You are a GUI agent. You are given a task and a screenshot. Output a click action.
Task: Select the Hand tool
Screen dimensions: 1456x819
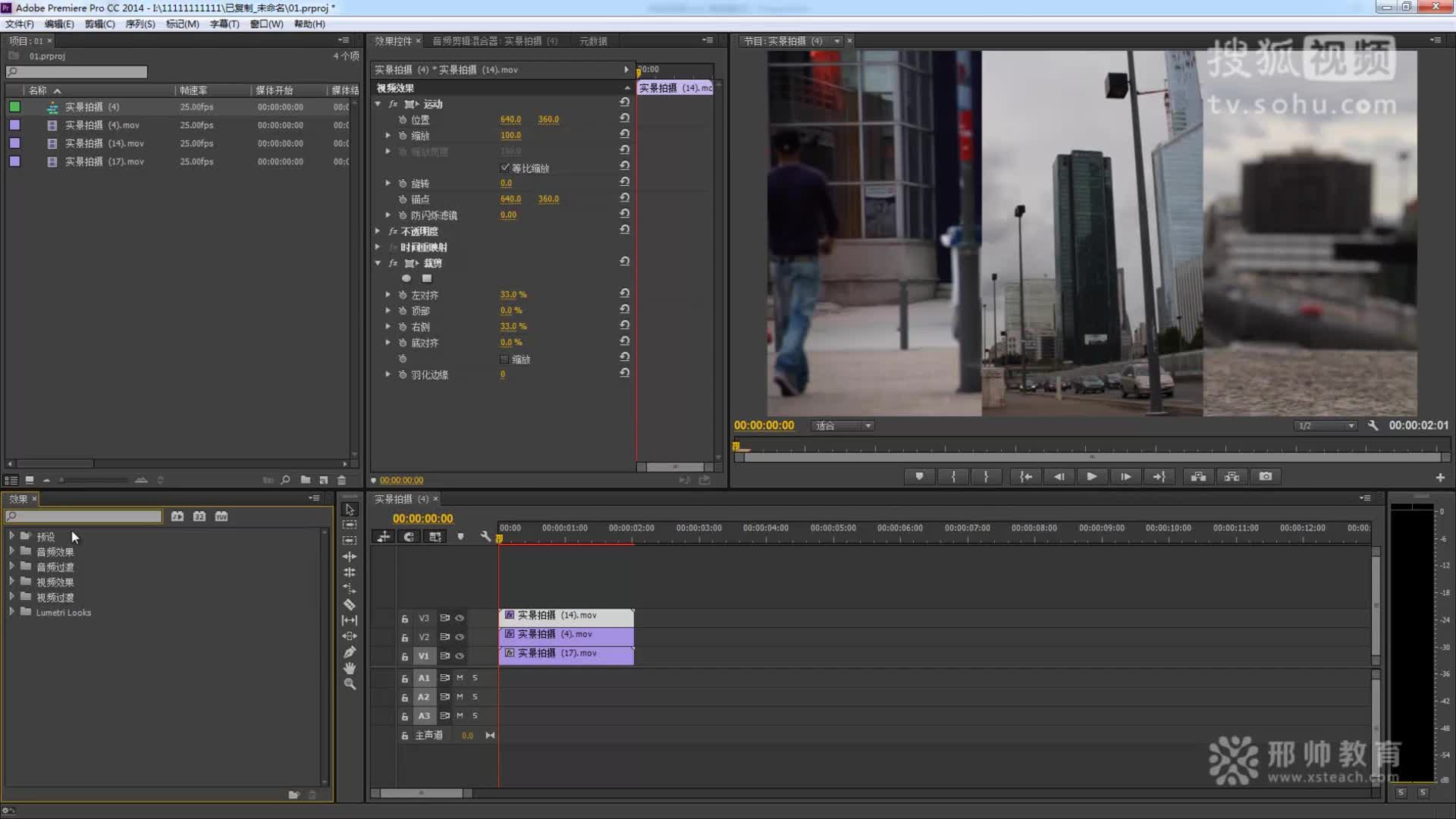[x=350, y=668]
